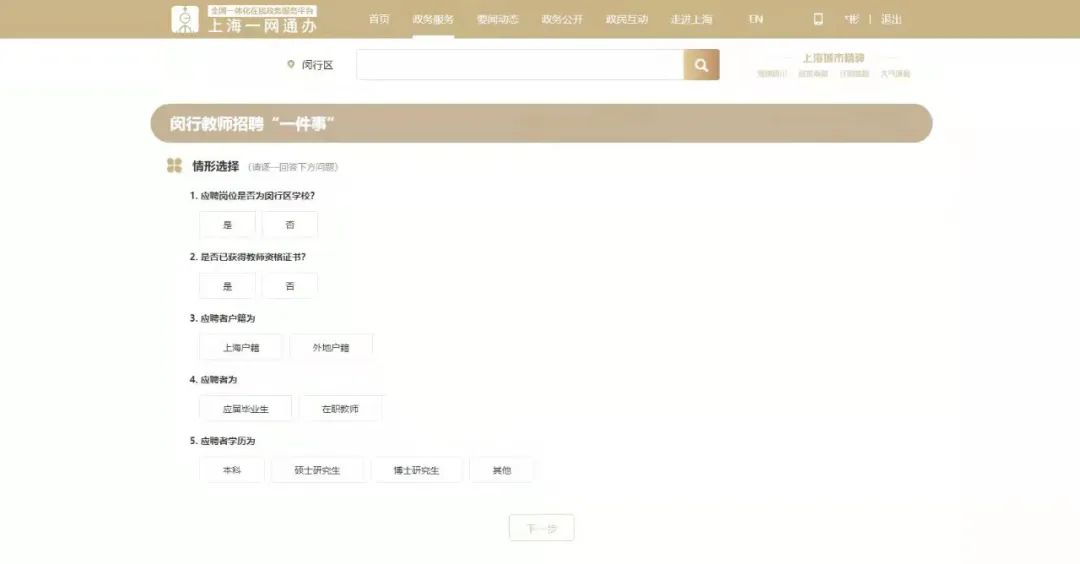Open the mobile phone icon in header
Viewport: 1080px width, 564px height.
click(x=818, y=19)
